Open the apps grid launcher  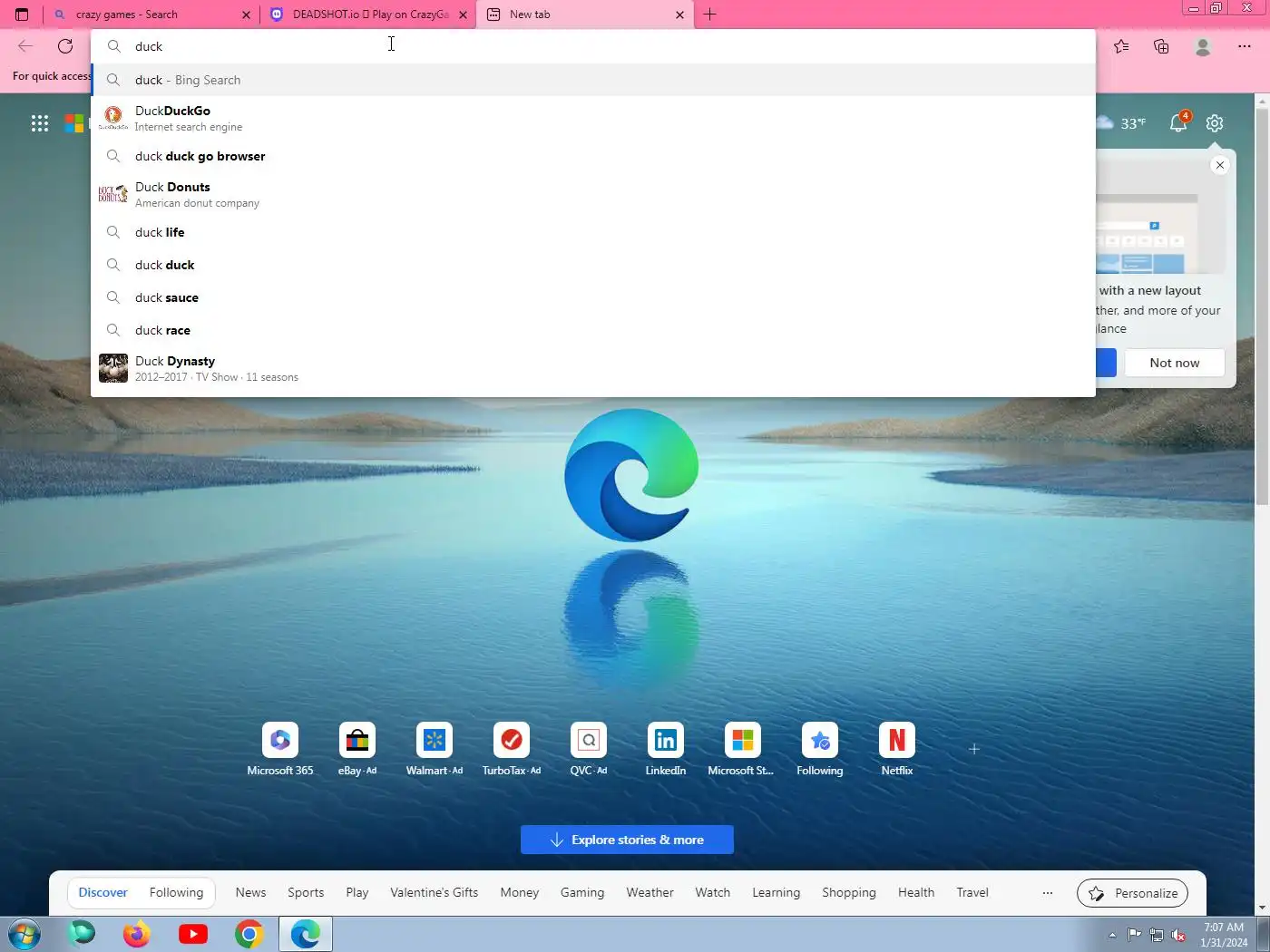(40, 123)
